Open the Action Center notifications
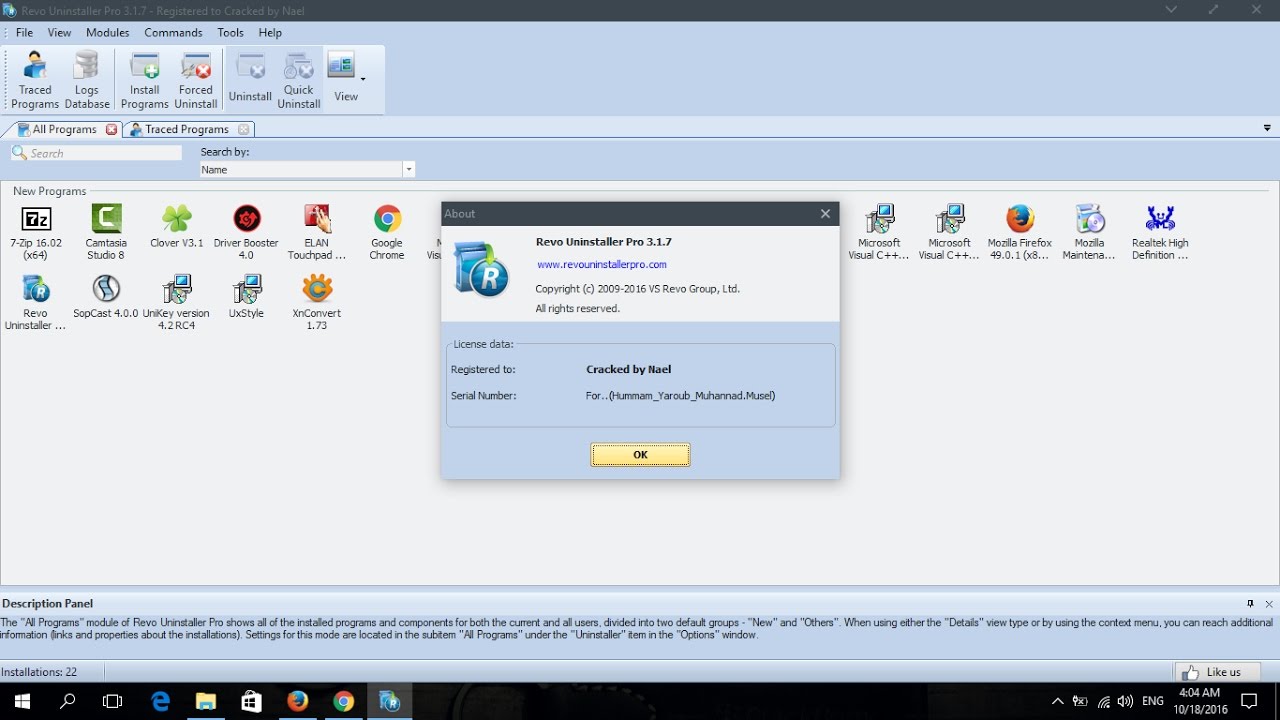Image resolution: width=1280 pixels, height=720 pixels. click(x=1249, y=702)
